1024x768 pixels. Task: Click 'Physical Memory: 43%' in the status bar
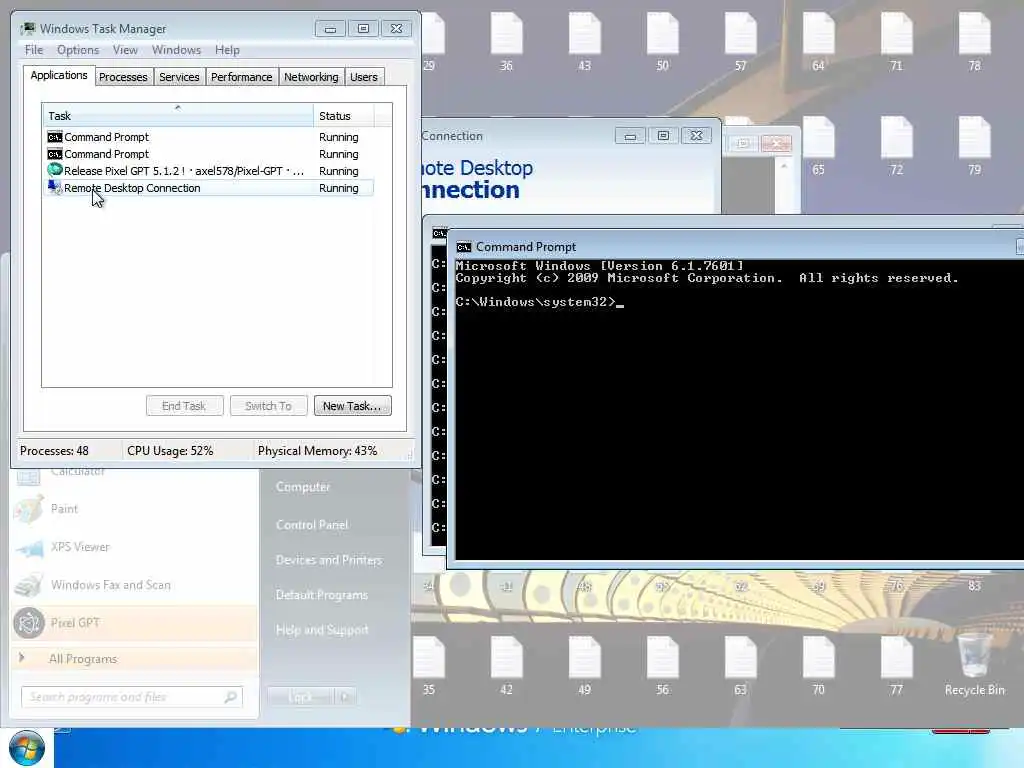click(x=317, y=451)
